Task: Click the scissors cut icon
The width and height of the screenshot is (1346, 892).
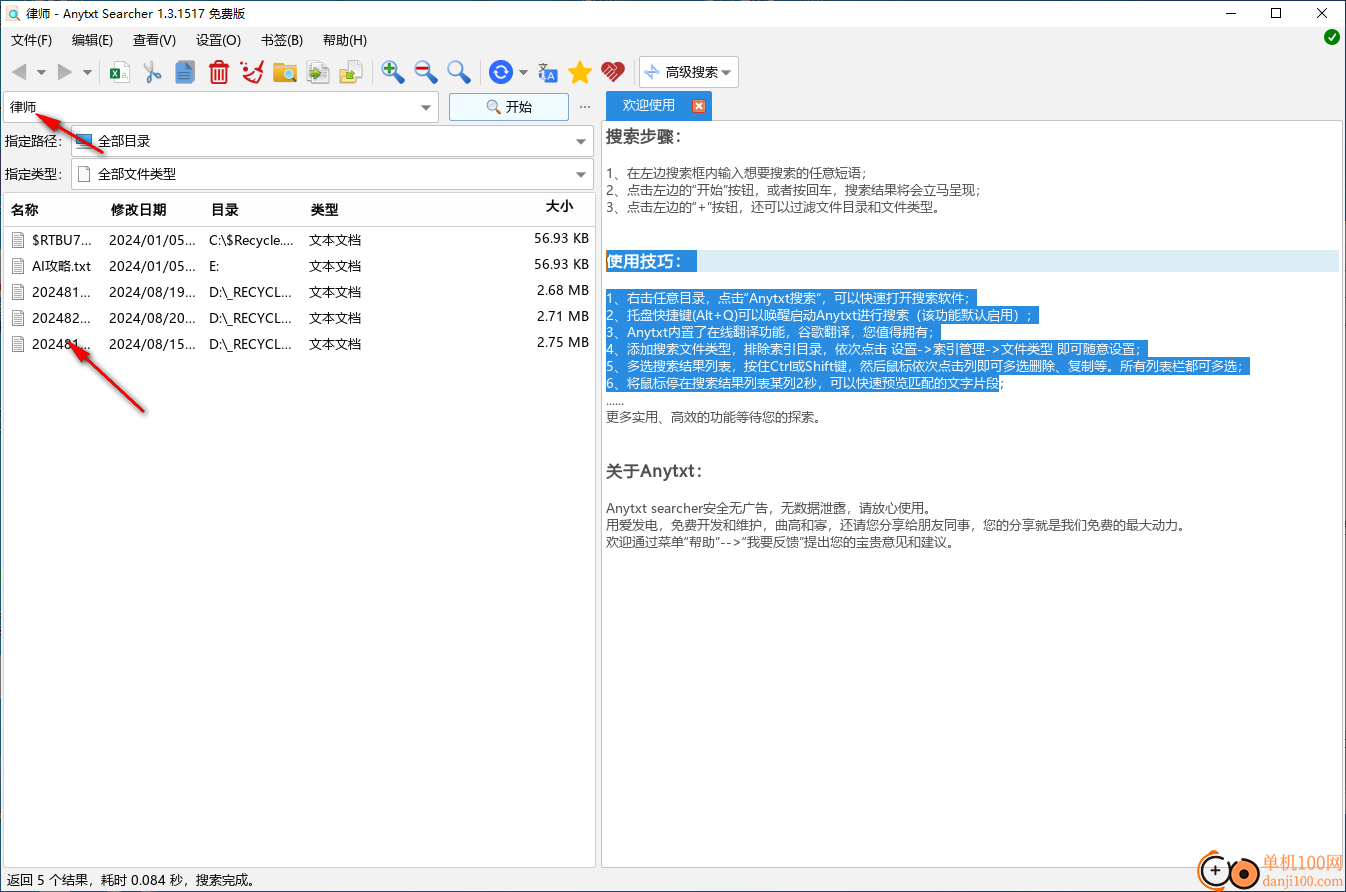Action: 152,72
